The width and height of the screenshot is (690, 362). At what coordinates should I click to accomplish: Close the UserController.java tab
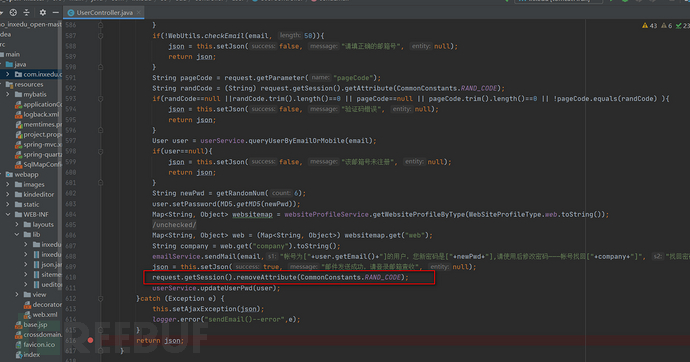point(139,13)
